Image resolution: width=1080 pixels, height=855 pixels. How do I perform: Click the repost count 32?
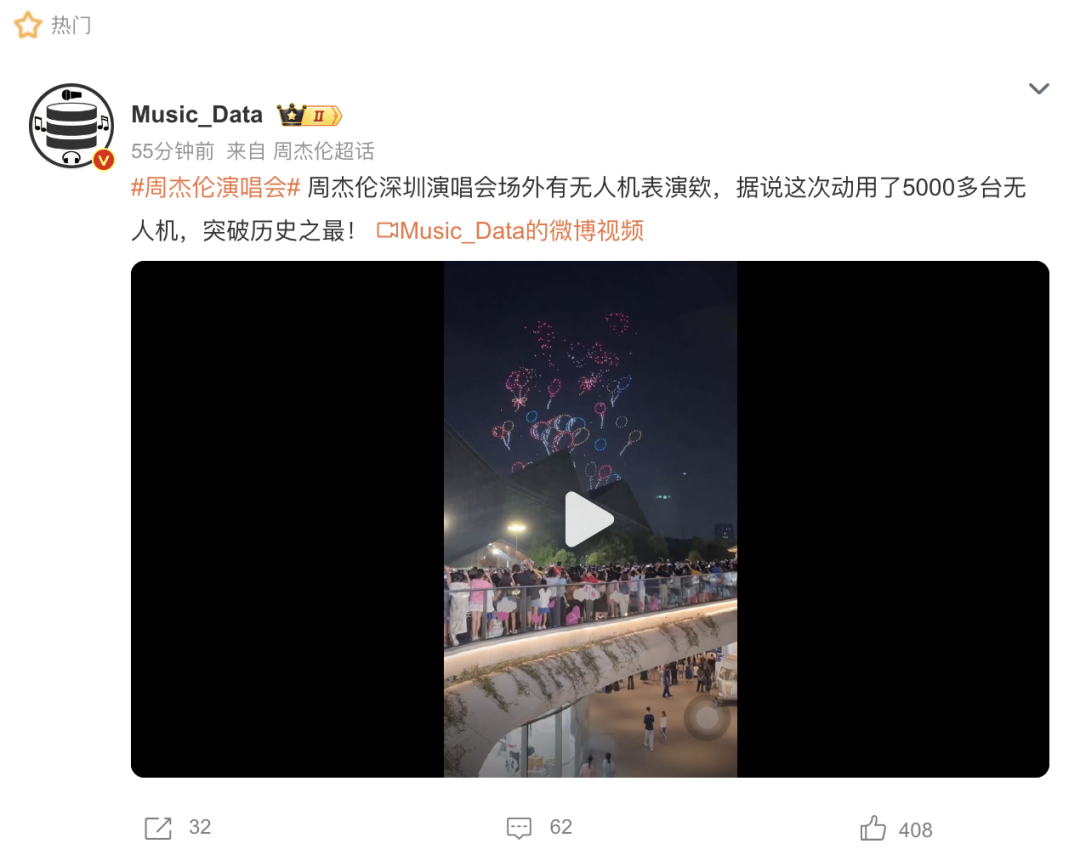point(200,827)
